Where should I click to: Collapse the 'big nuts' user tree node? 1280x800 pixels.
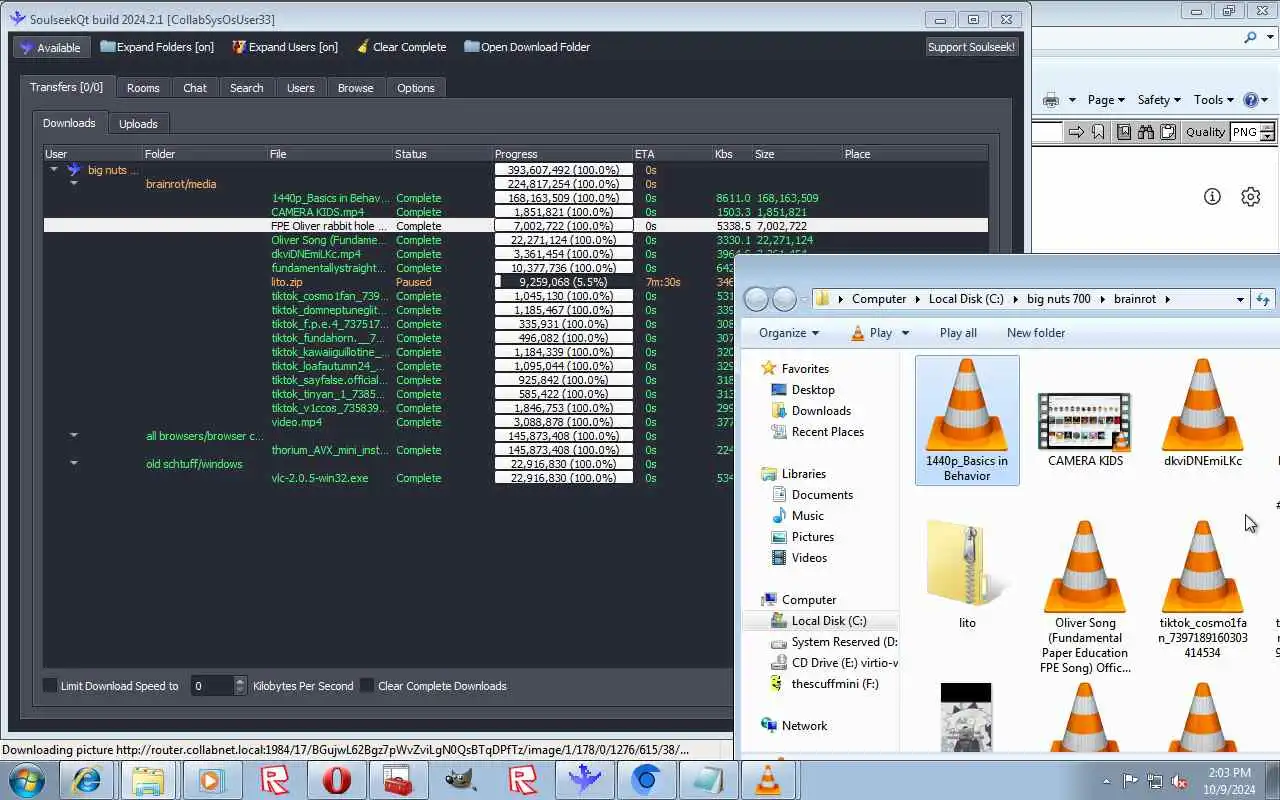click(54, 170)
